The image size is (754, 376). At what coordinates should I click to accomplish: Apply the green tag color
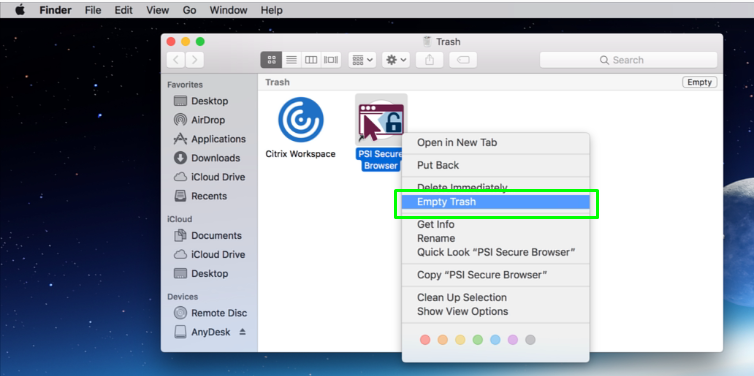point(478,340)
